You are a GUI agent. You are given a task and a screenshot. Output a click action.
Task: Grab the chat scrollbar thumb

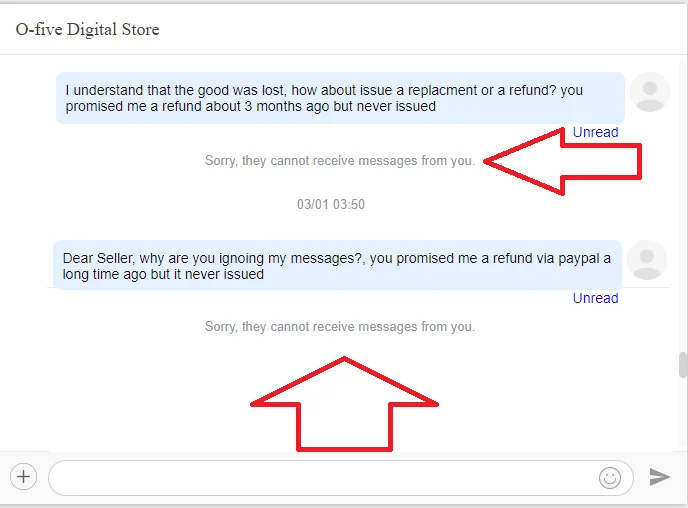(682, 366)
